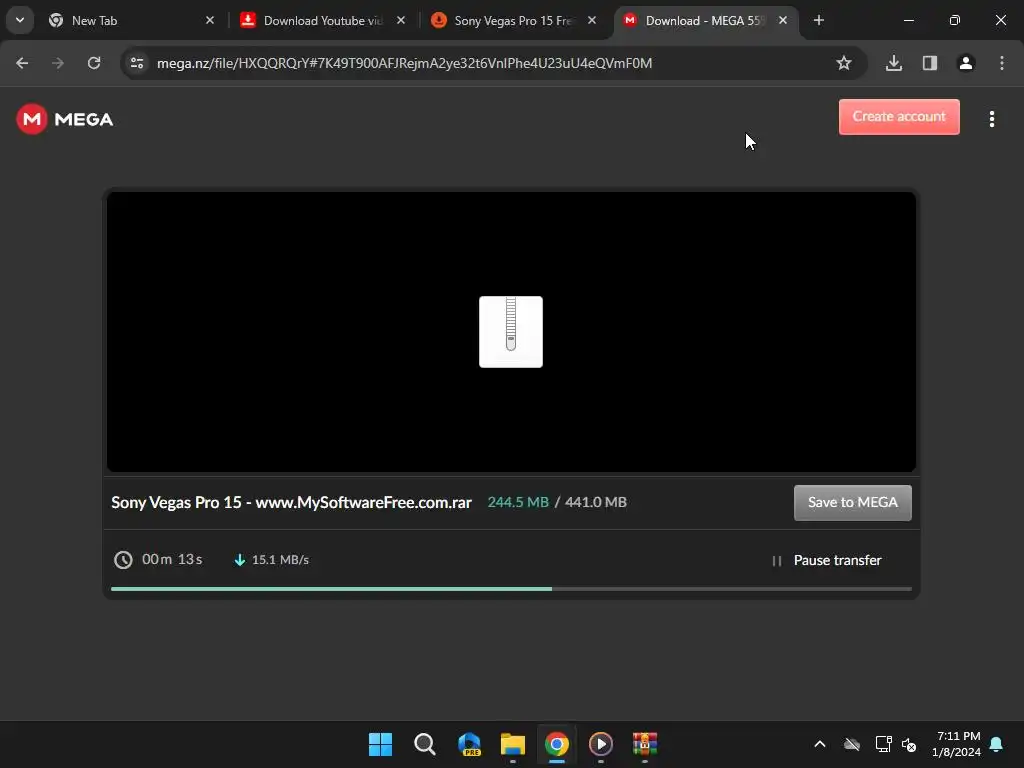Screen dimensions: 1024x768
Task: Open a new browser tab
Action: tap(819, 20)
